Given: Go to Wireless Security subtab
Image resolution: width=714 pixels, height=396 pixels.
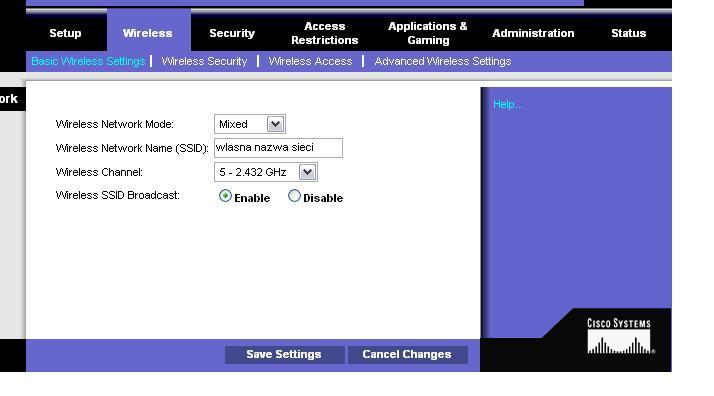Looking at the screenshot, I should (x=204, y=61).
